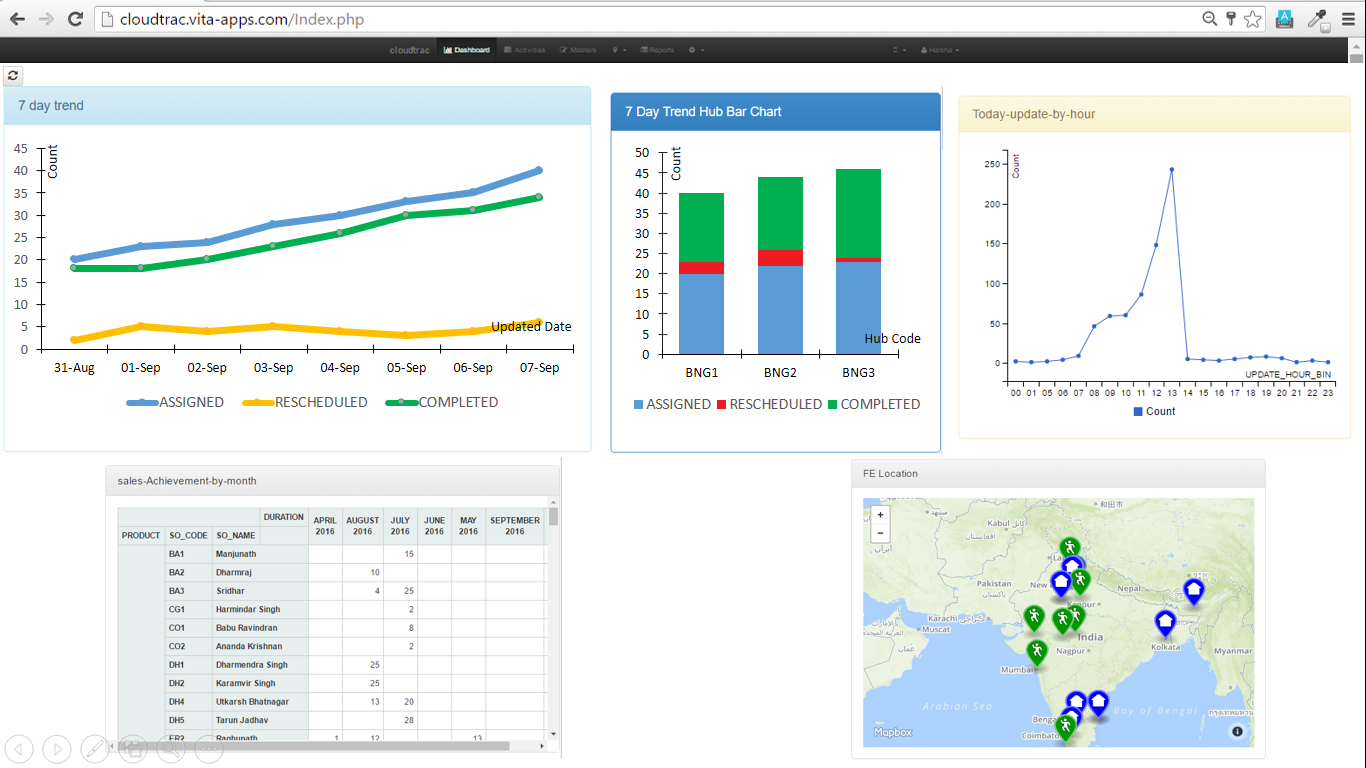Zoom out on the FE Location map
Viewport: 1366px width, 768px height.
[880, 533]
